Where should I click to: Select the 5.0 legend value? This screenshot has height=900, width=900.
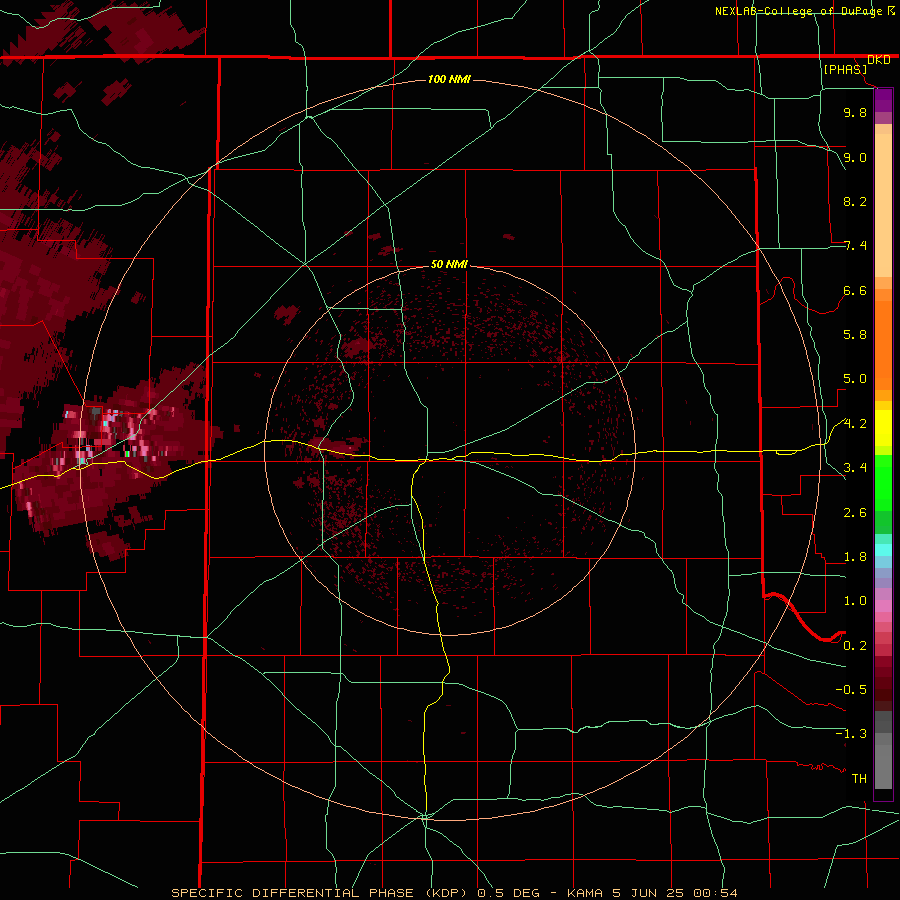point(855,379)
